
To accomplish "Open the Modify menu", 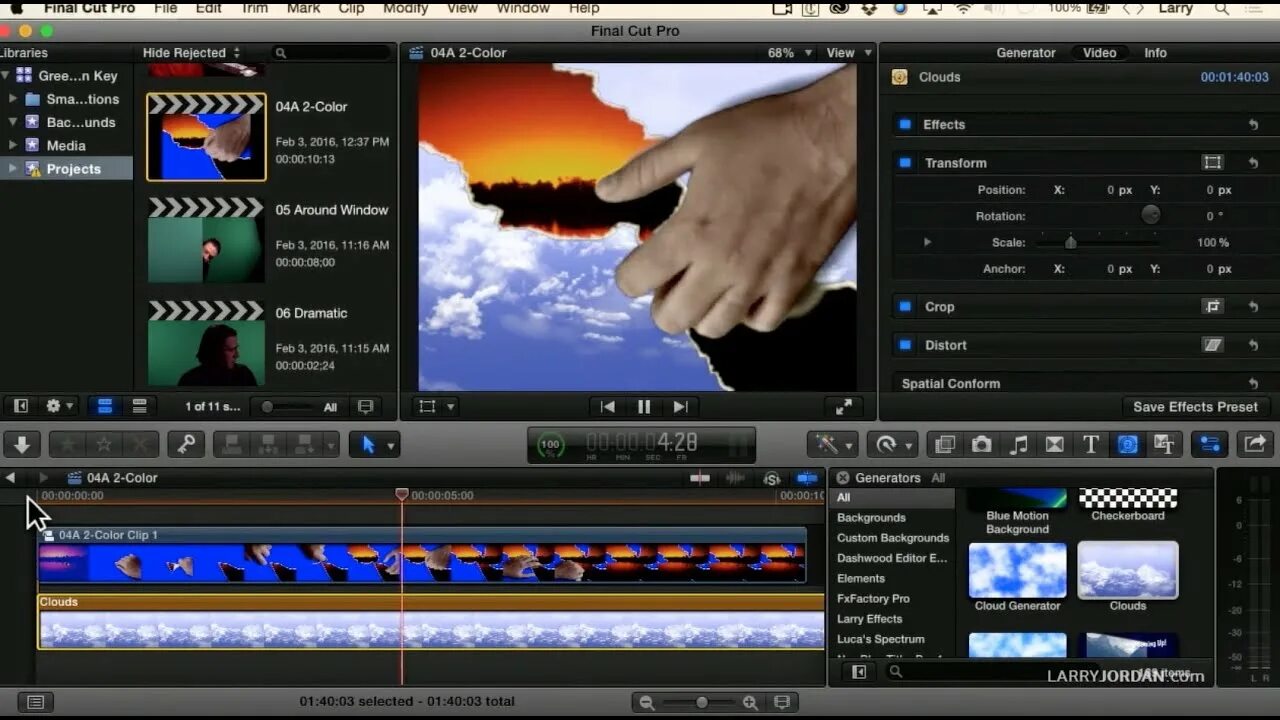I will 408,8.
